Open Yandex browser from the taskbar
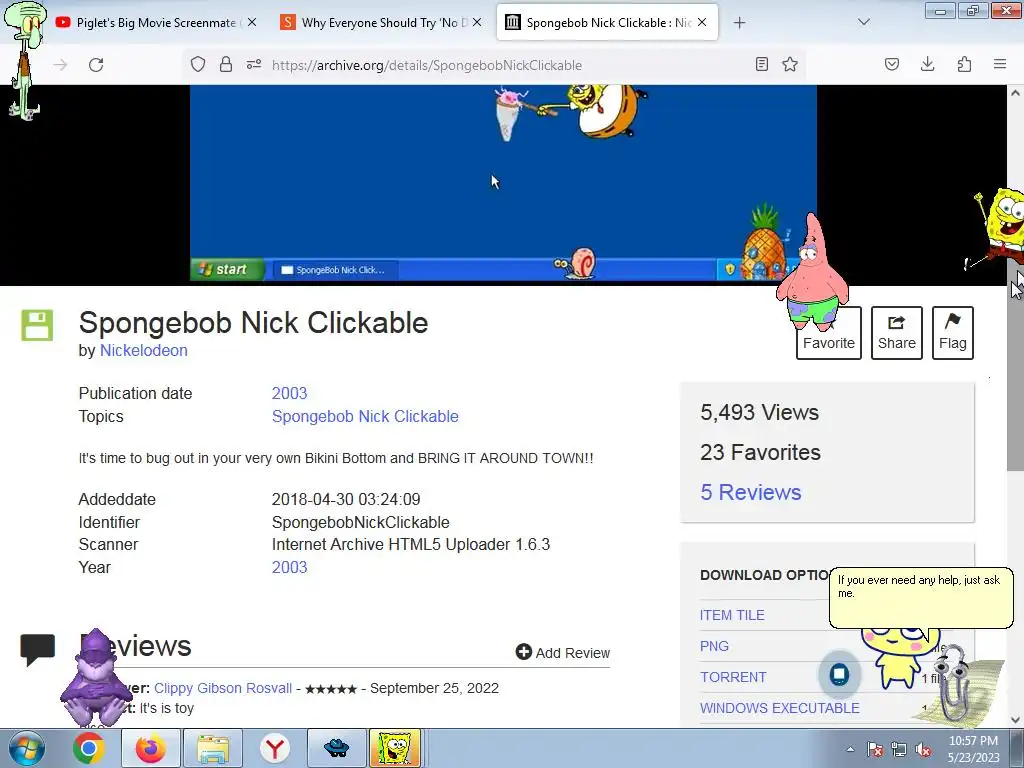Viewport: 1024px width, 768px height. tap(275, 748)
